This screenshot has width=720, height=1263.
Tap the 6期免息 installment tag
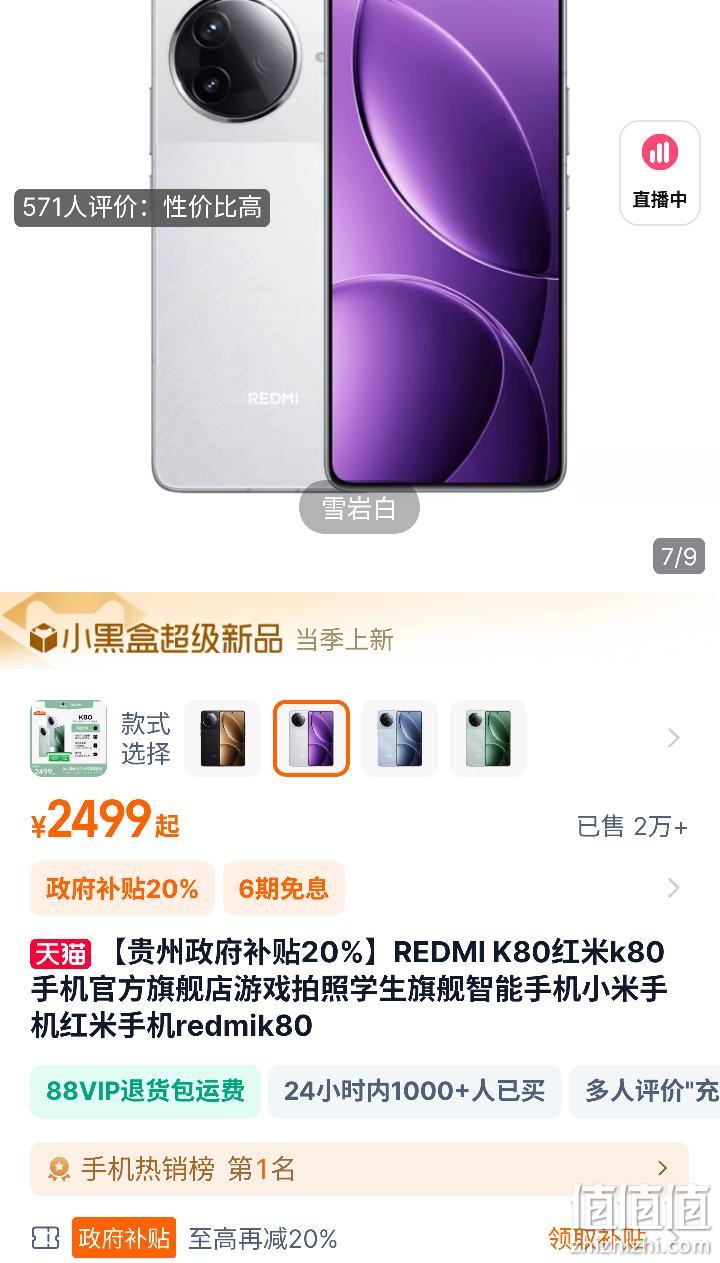pyautogui.click(x=284, y=888)
